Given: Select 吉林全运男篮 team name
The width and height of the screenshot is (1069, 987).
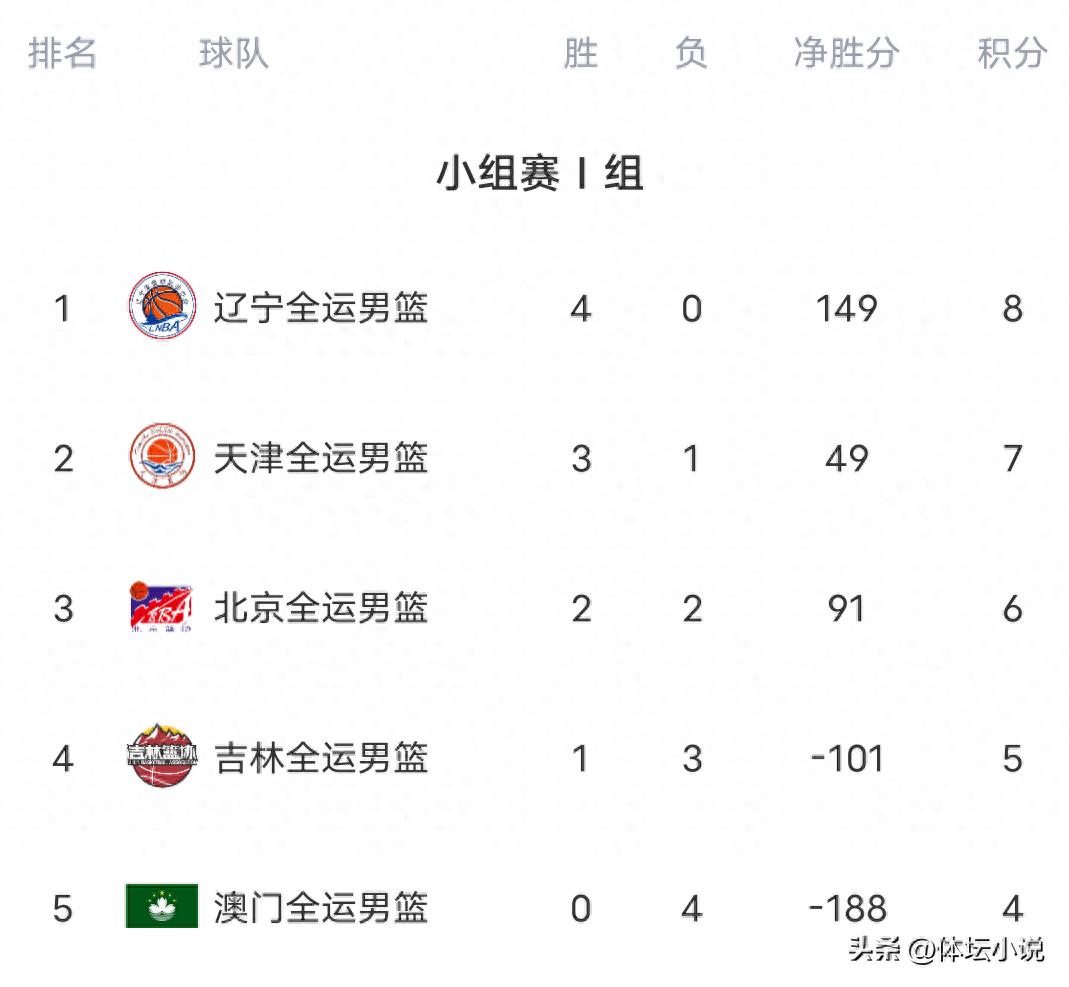Looking at the screenshot, I should [x=321, y=758].
